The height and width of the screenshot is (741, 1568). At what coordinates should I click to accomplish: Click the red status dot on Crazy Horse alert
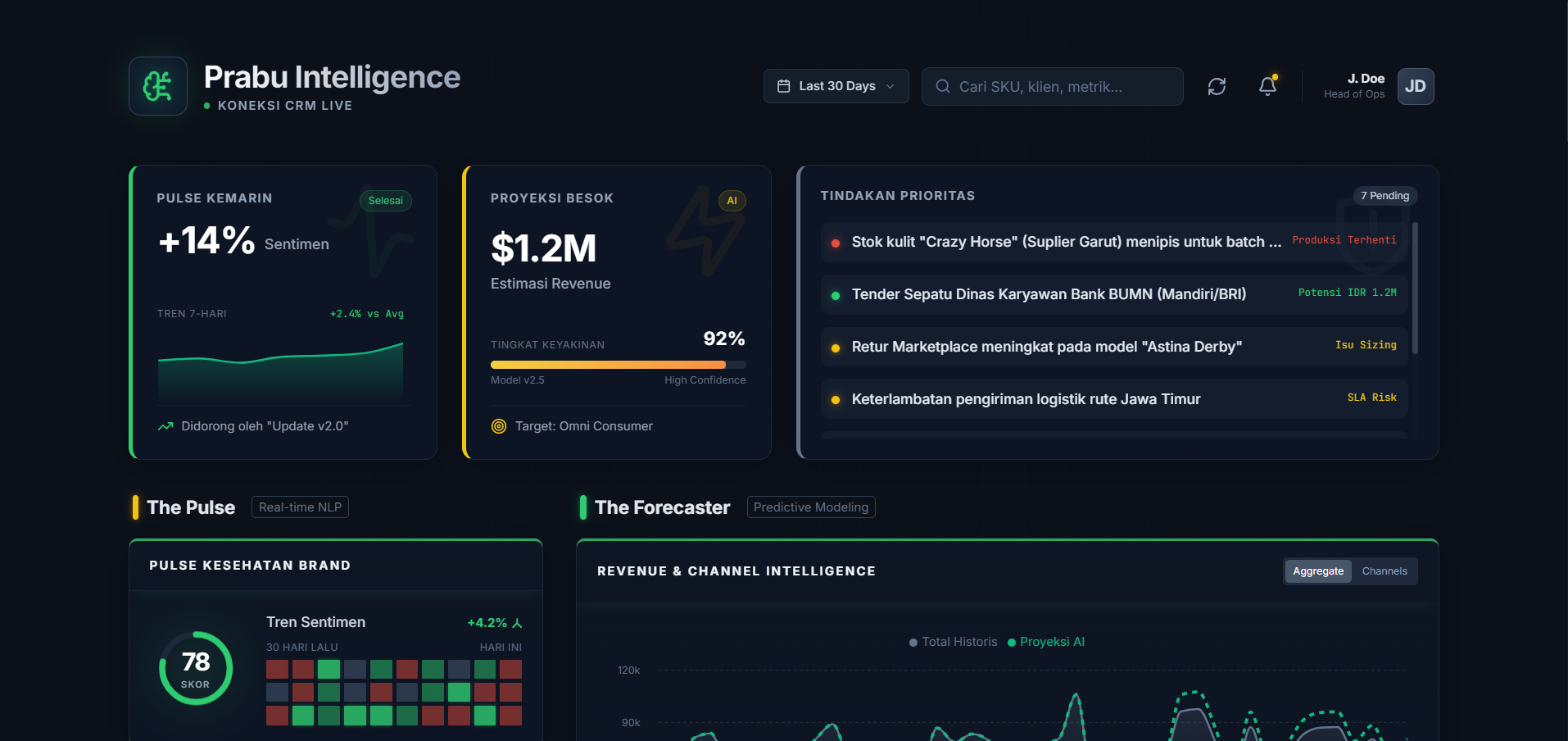point(836,243)
